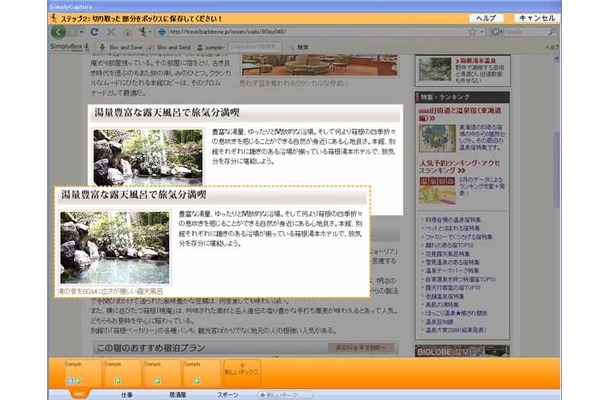Go back with the green back arrow
The height and width of the screenshot is (400, 610).
coord(59,32)
